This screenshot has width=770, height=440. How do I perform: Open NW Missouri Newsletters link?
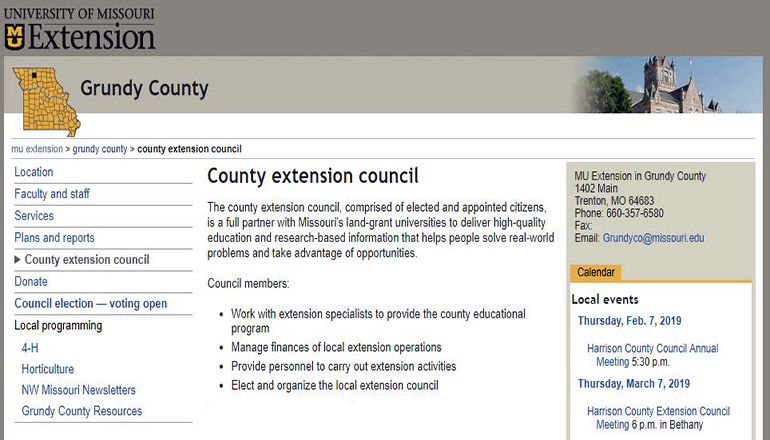pos(79,390)
